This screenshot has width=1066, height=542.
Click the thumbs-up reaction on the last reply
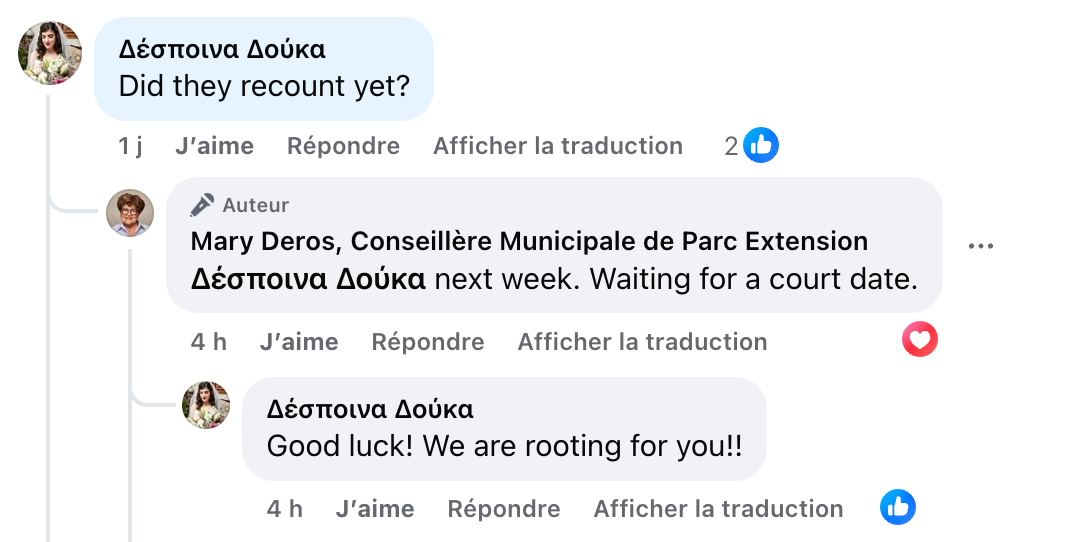[x=897, y=508]
